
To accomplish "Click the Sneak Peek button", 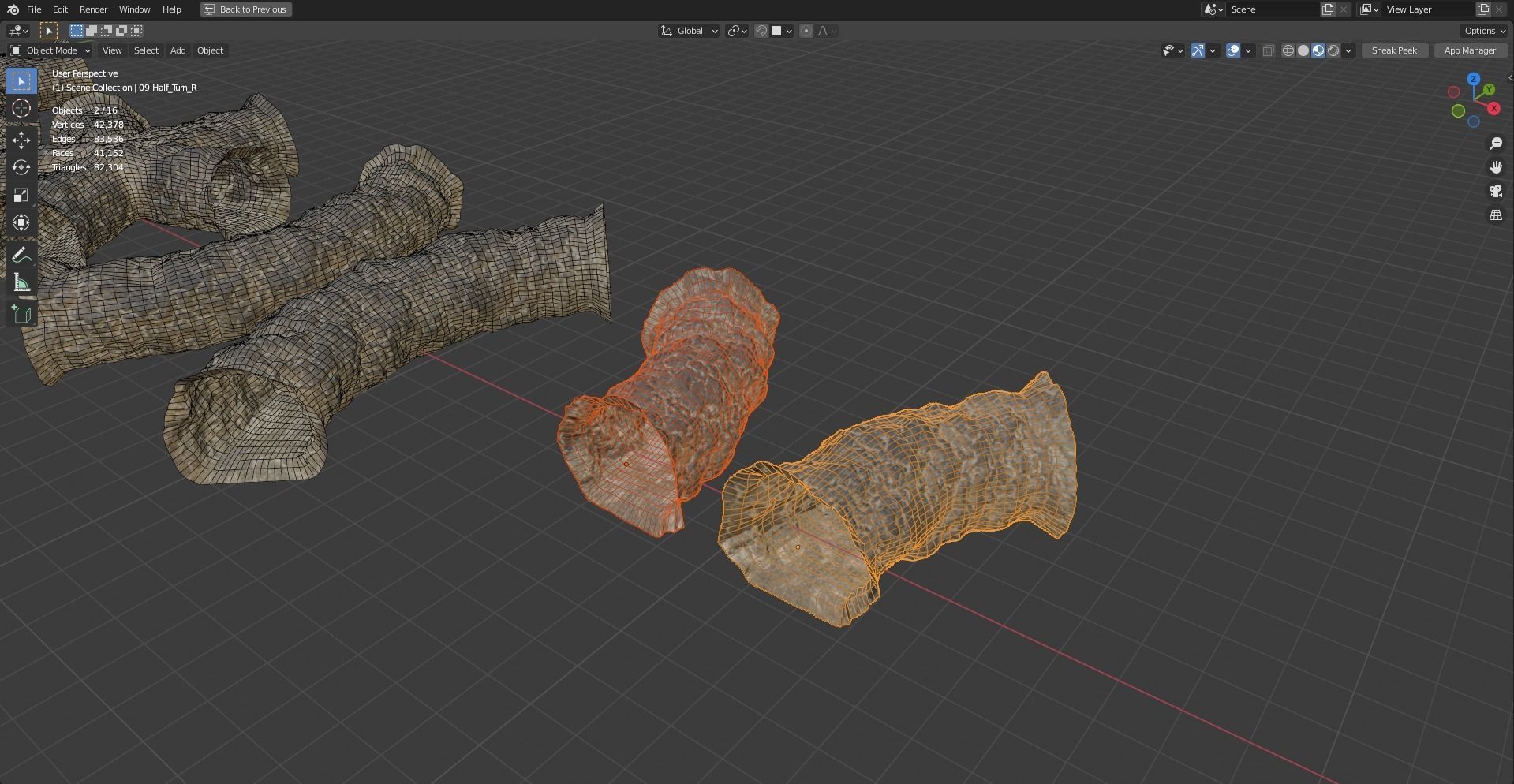I will click(x=1394, y=50).
